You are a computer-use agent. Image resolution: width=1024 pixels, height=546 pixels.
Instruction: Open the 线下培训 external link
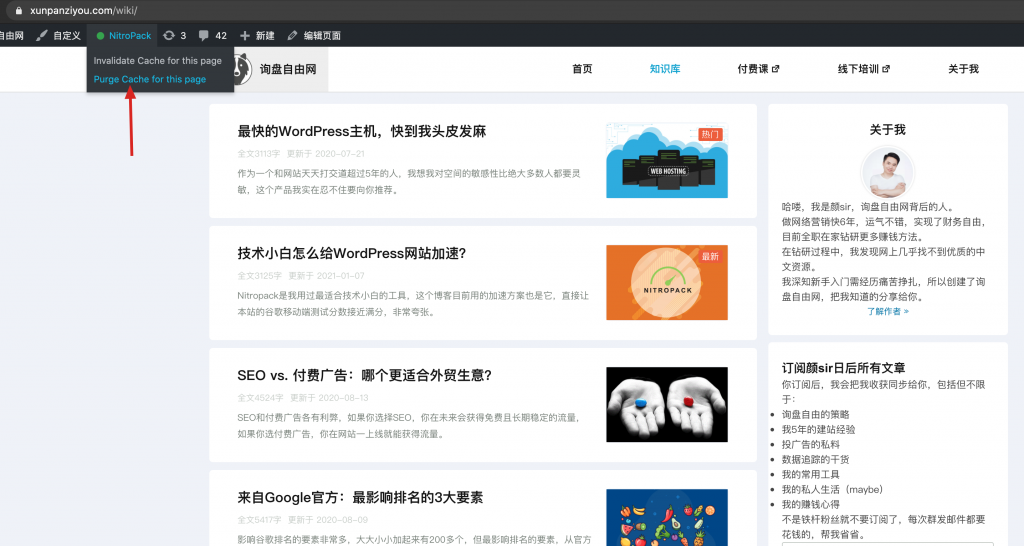pos(863,69)
